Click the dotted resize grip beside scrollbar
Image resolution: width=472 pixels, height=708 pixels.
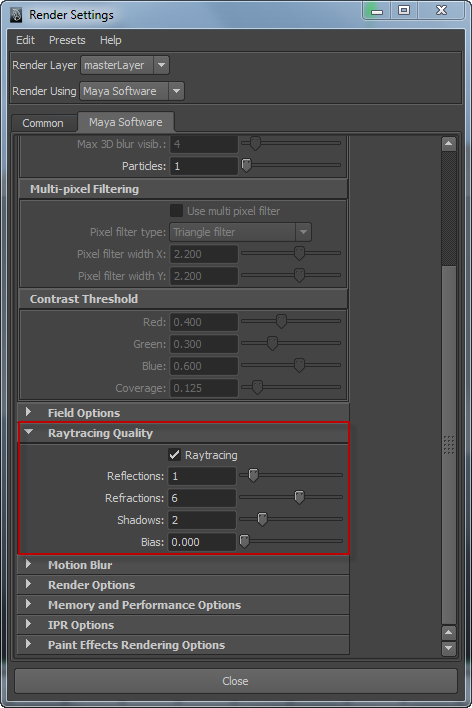(449, 445)
